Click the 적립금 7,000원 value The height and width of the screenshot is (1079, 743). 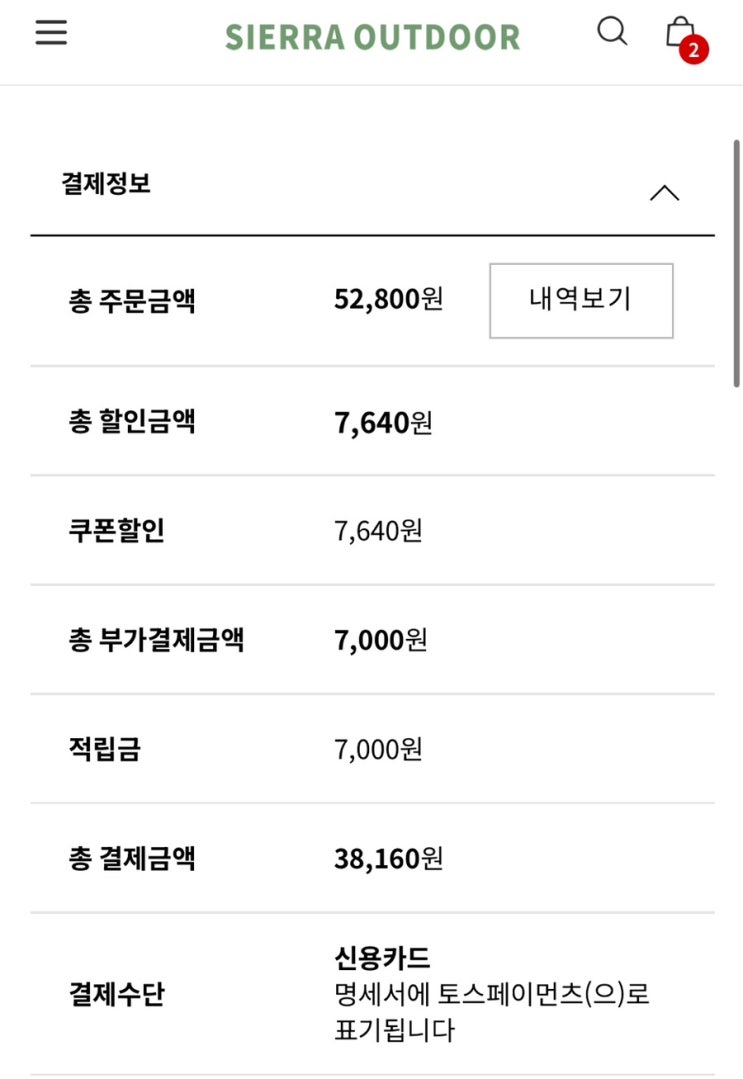378,749
